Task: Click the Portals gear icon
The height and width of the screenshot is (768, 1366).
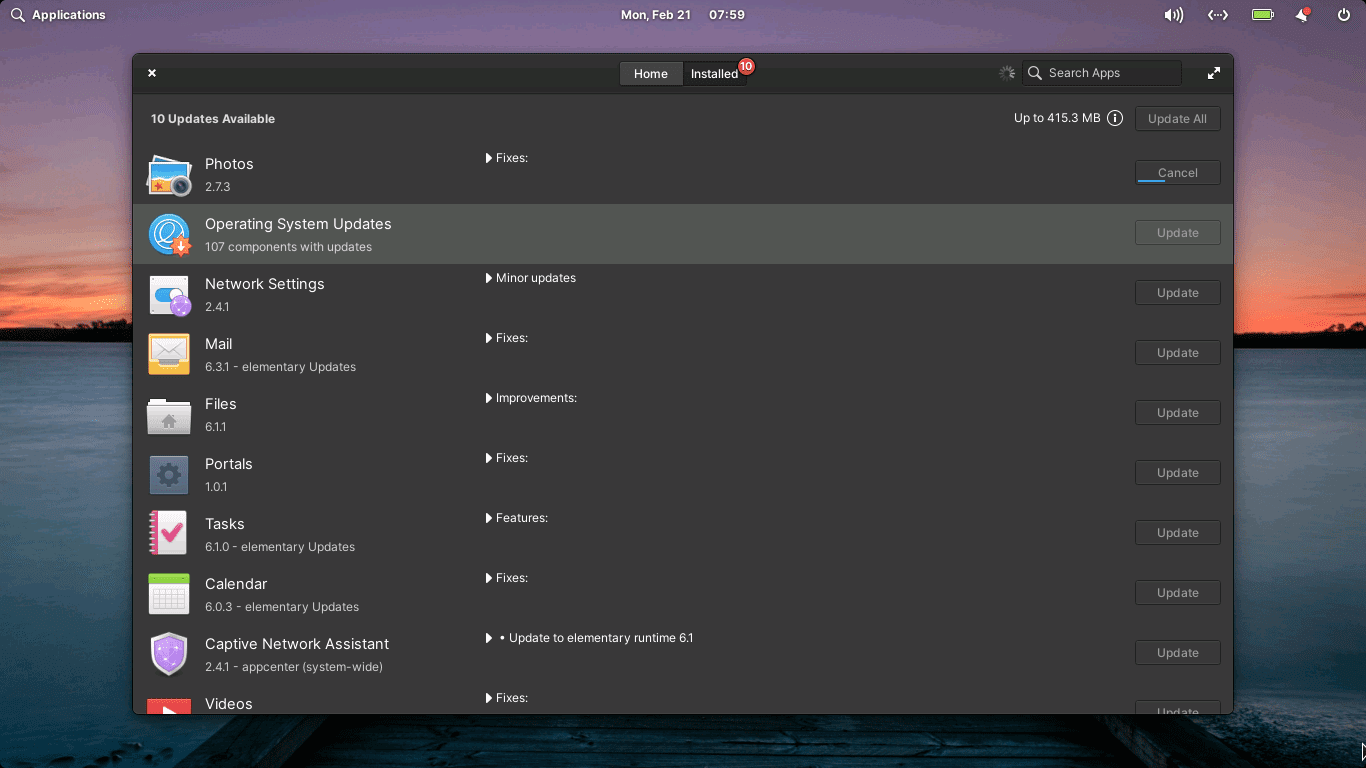Action: (x=169, y=474)
